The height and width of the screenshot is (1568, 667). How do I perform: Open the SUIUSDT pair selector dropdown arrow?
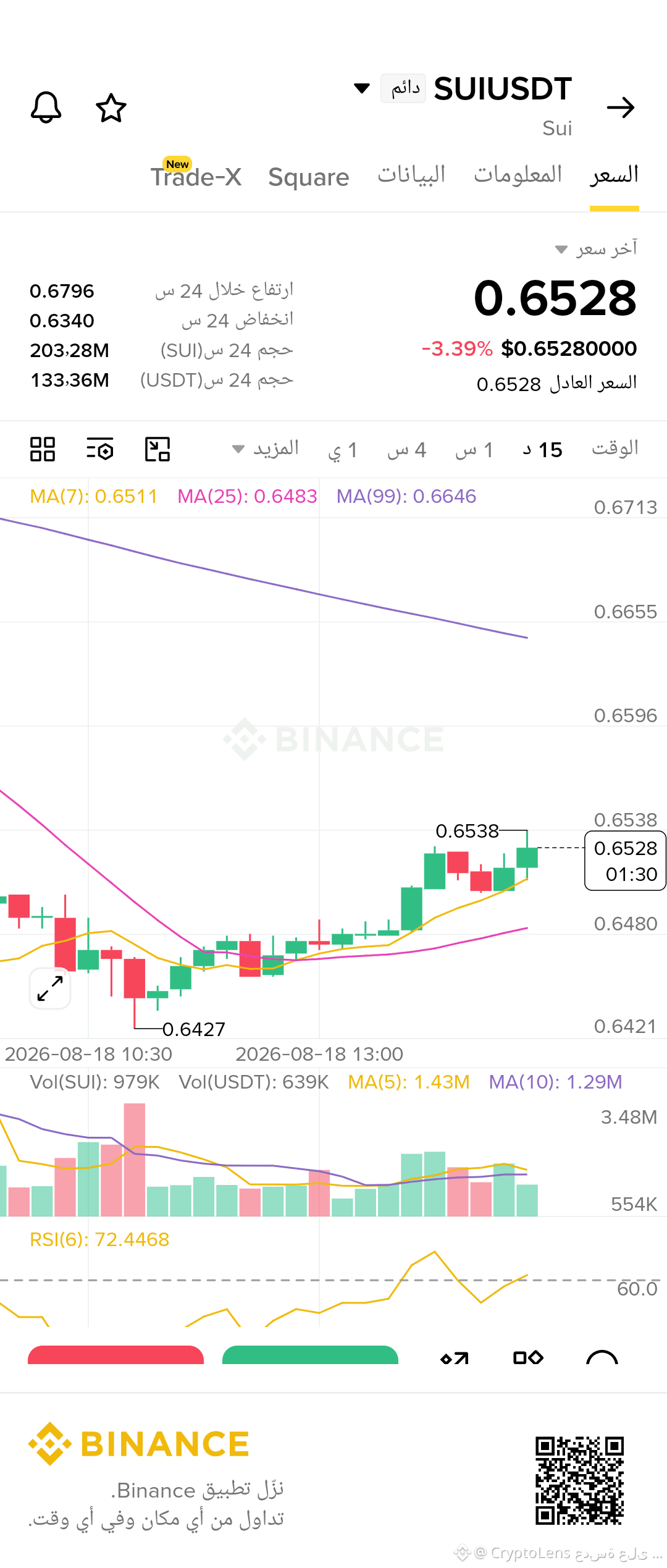362,88
